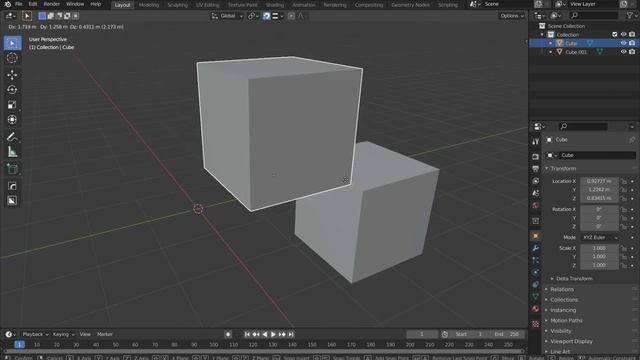Image resolution: width=640 pixels, height=360 pixels.
Task: Pick the Annotate tool
Action: point(12,137)
